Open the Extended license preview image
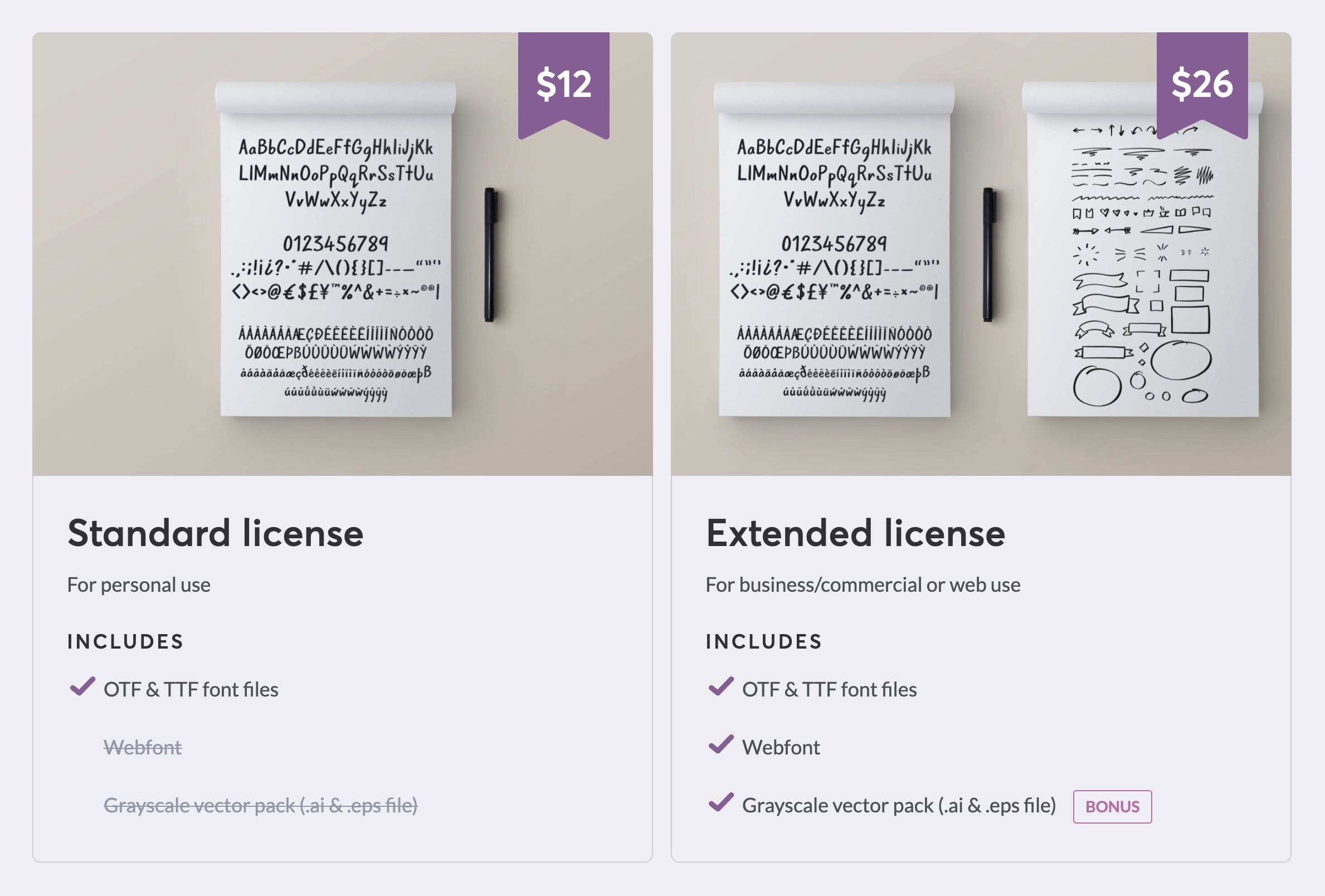This screenshot has height=896, width=1325. click(981, 255)
